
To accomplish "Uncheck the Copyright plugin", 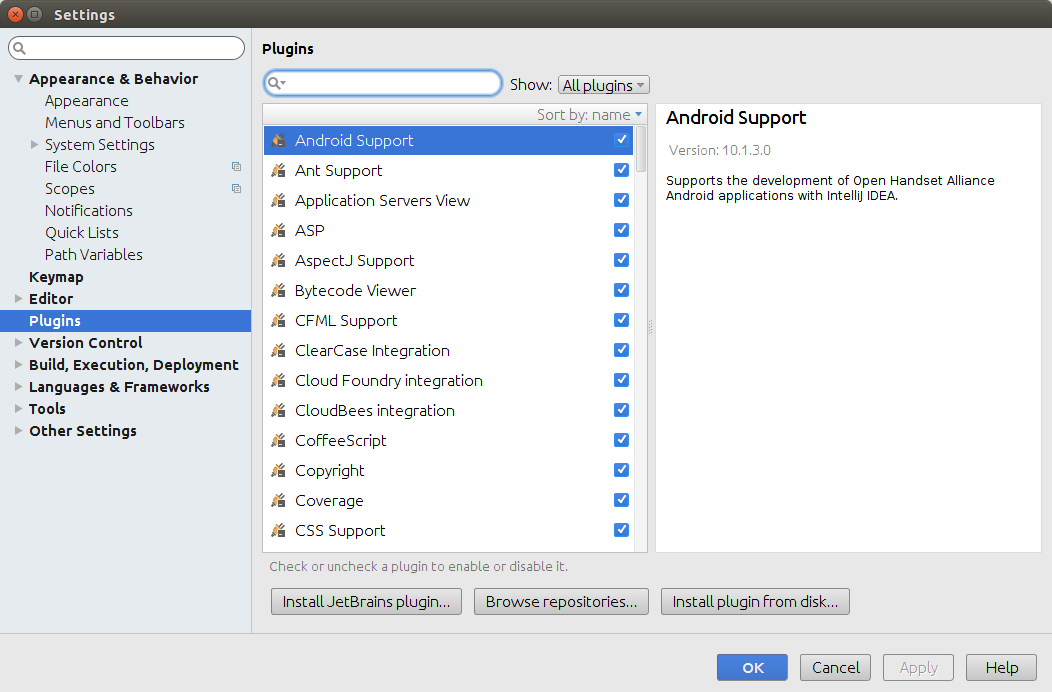I will [621, 469].
